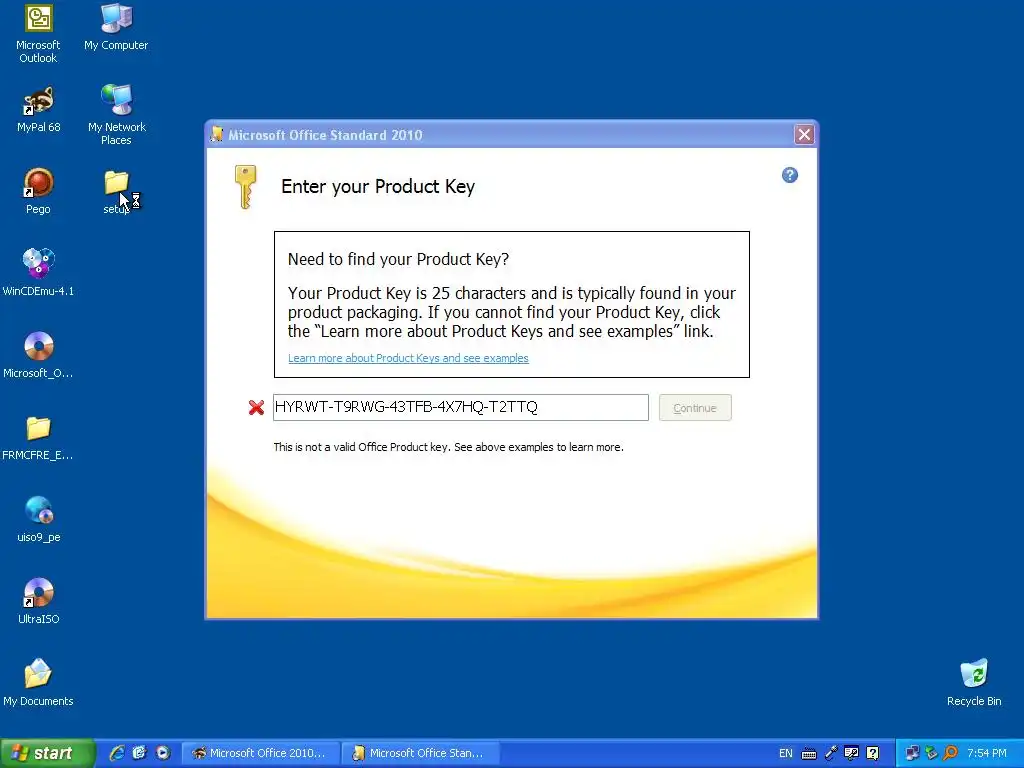Open uiso9_pe installer icon
Image resolution: width=1024 pixels, height=768 pixels.
(x=39, y=519)
